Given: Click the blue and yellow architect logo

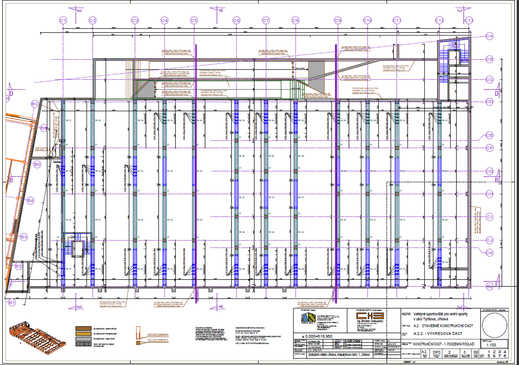Looking at the screenshot, I should click(308, 318).
